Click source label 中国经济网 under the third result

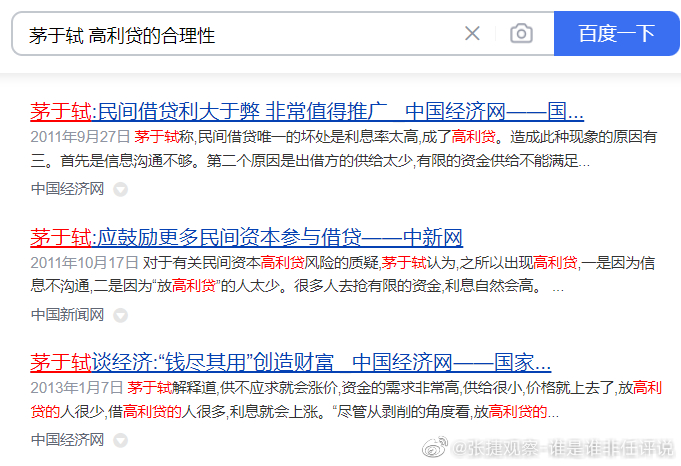click(67, 440)
